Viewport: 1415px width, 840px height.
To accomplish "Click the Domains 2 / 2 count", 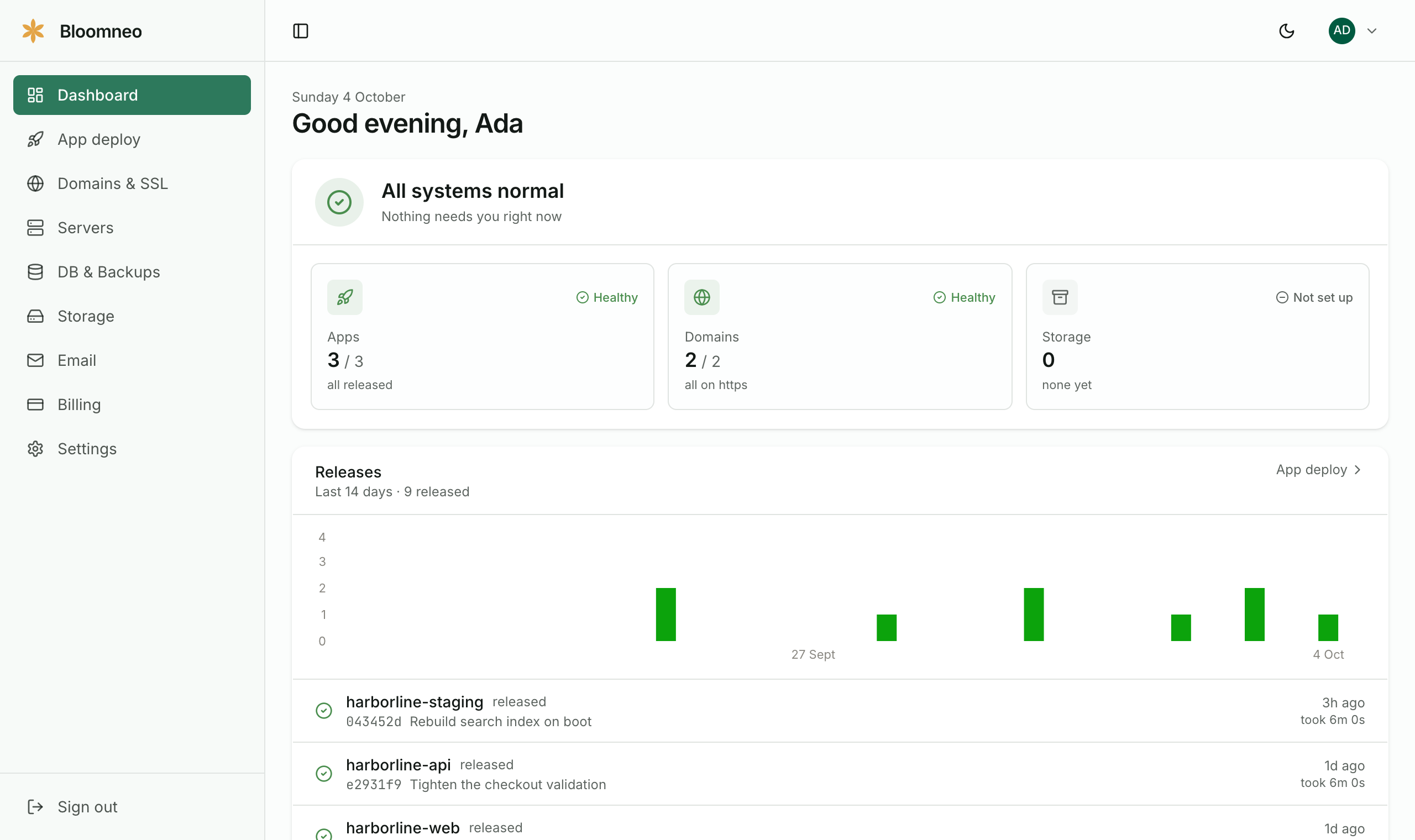I will pyautogui.click(x=703, y=360).
